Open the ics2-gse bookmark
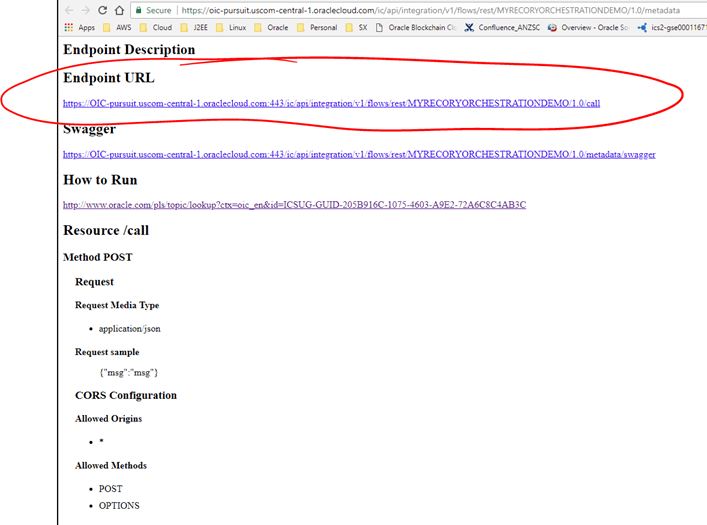 pos(670,28)
